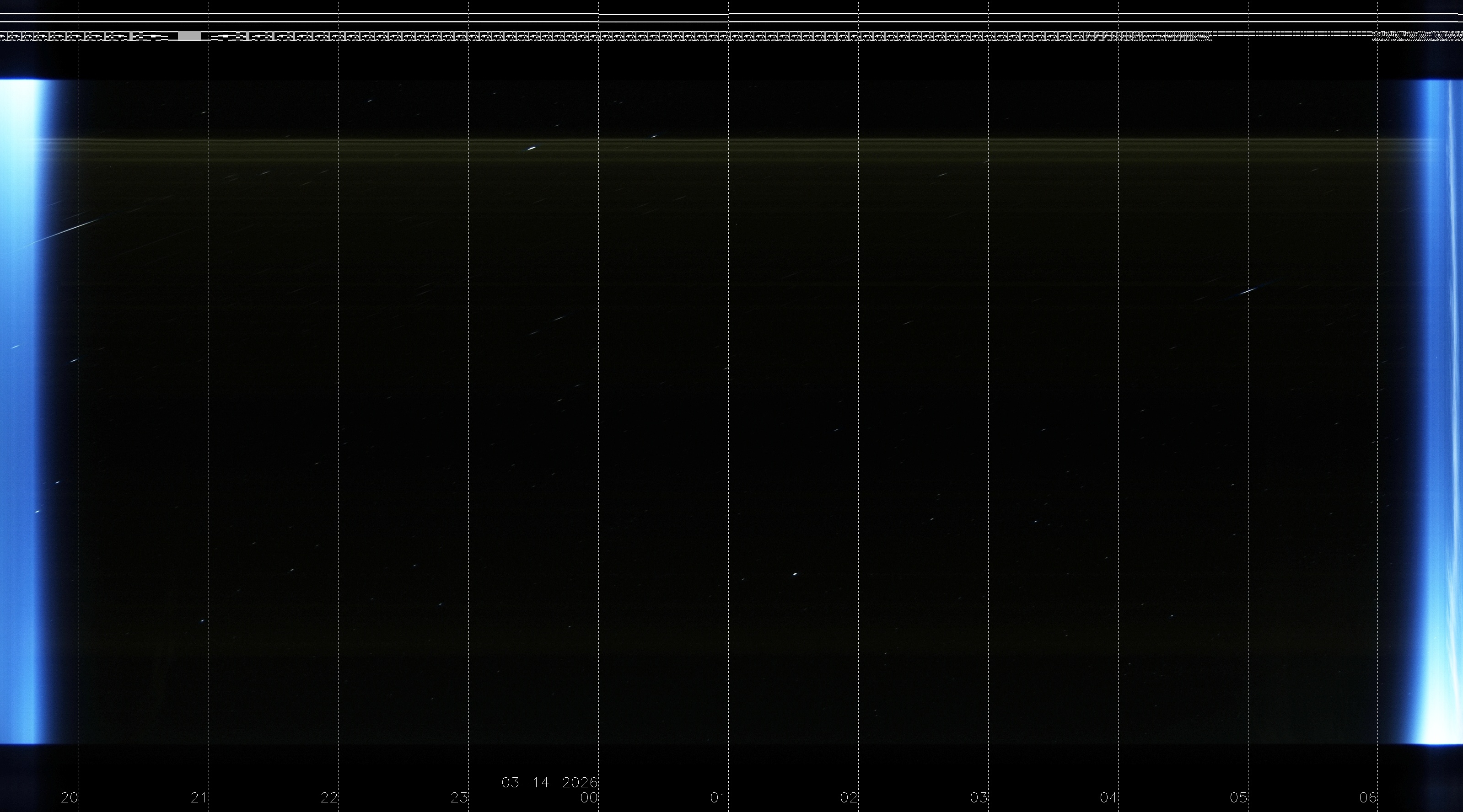The image size is (1463, 812).
Task: Click the 06 hour label
Action: [x=1368, y=797]
